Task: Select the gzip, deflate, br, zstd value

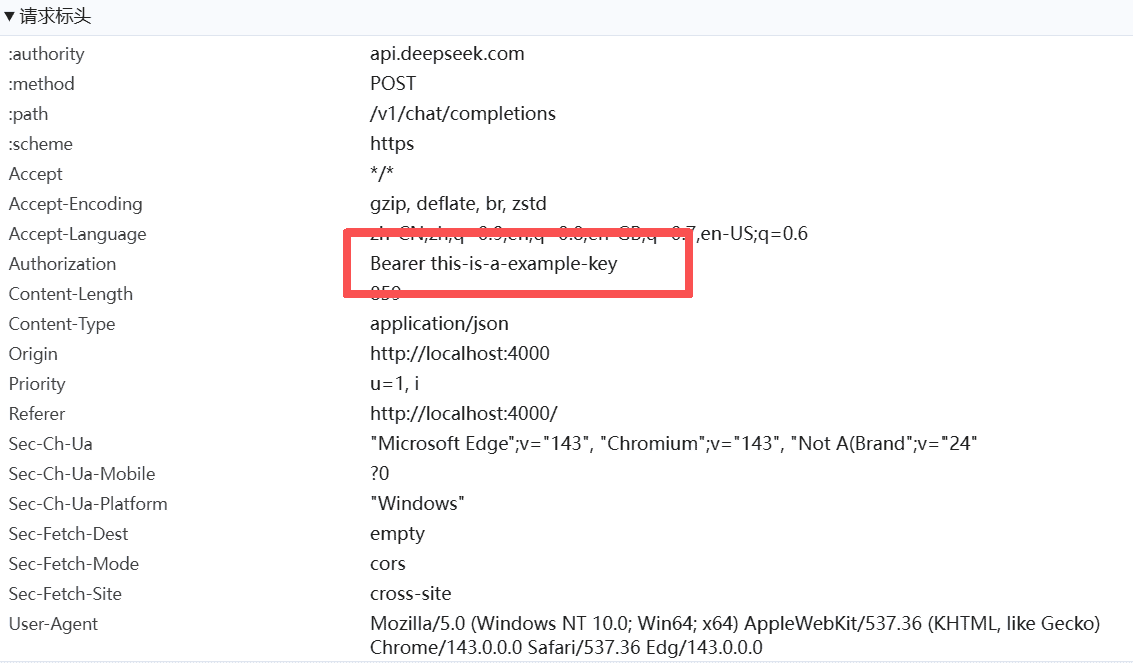Action: [x=458, y=204]
